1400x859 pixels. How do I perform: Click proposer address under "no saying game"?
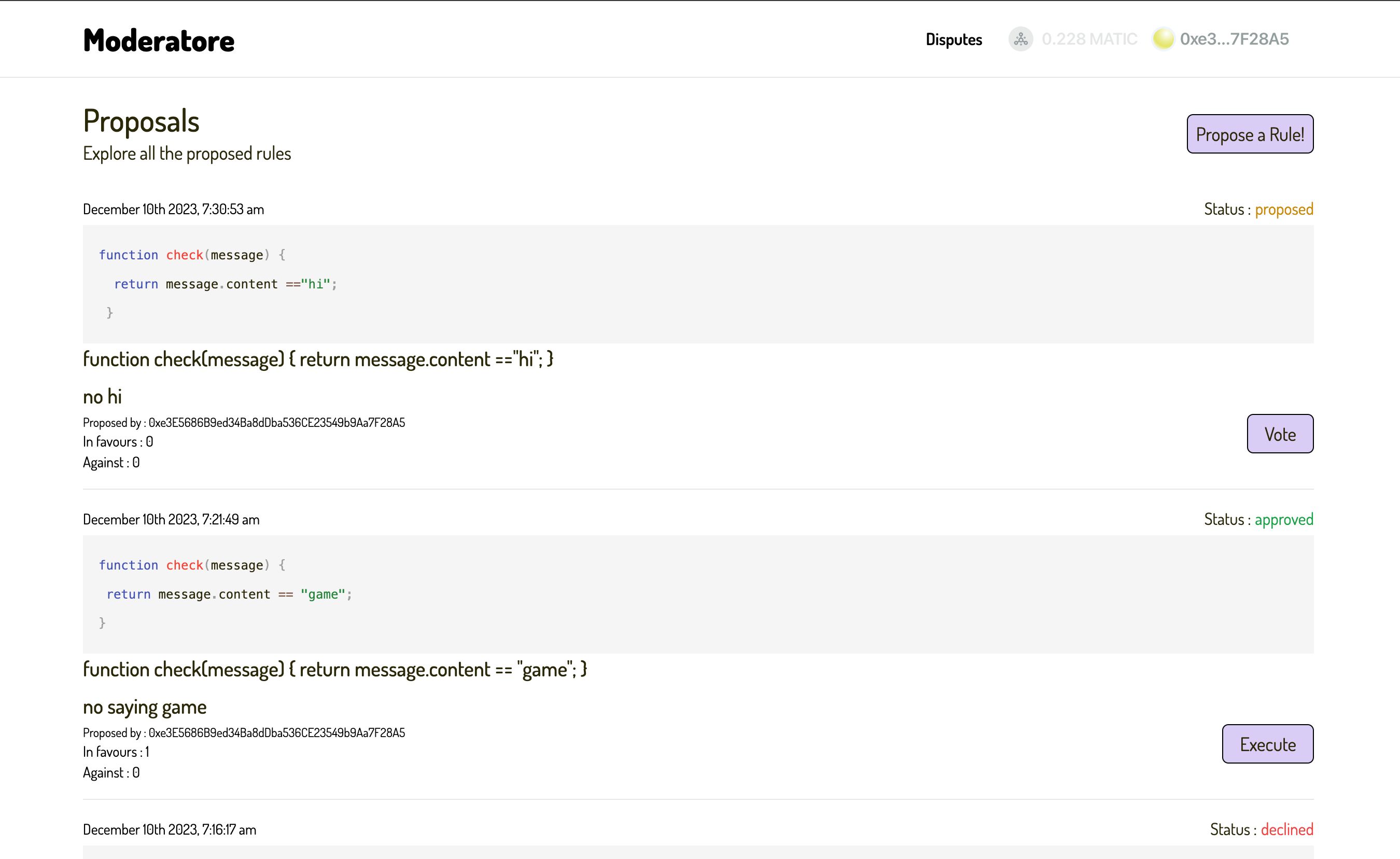tap(277, 733)
